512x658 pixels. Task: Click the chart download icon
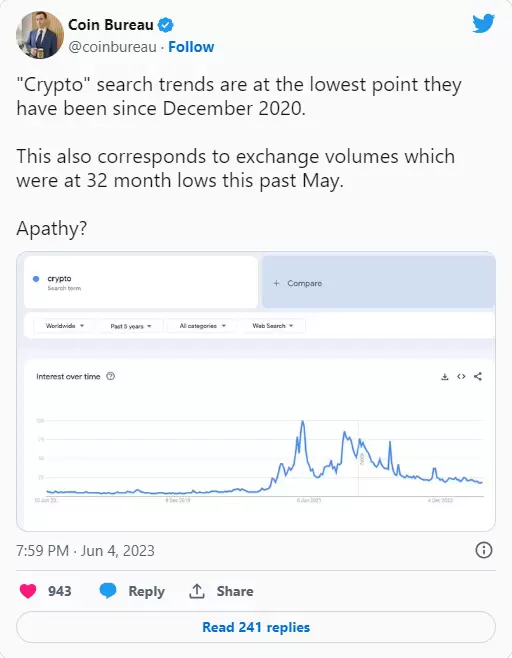point(444,376)
